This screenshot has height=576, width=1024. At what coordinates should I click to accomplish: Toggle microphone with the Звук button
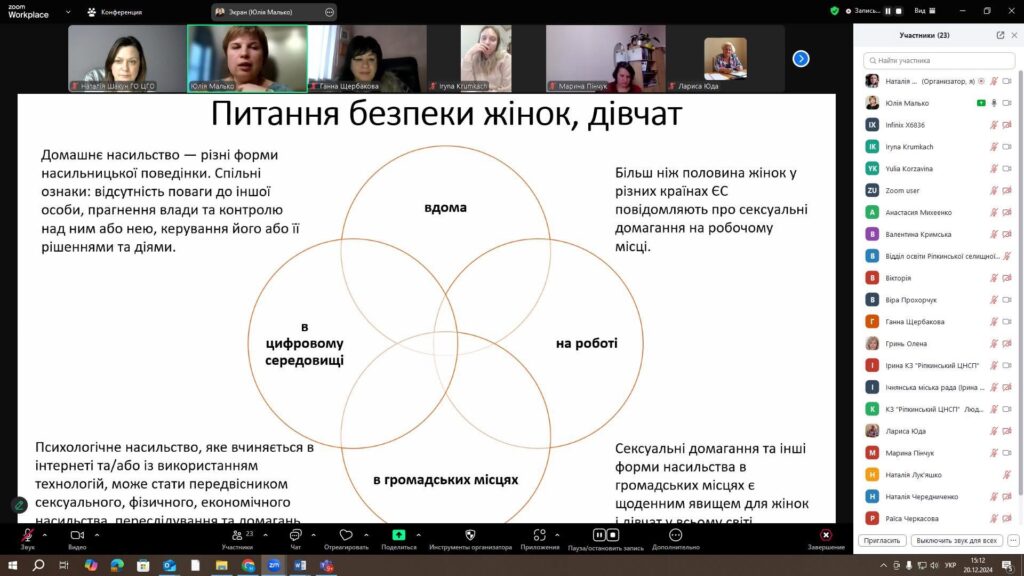pyautogui.click(x=28, y=536)
